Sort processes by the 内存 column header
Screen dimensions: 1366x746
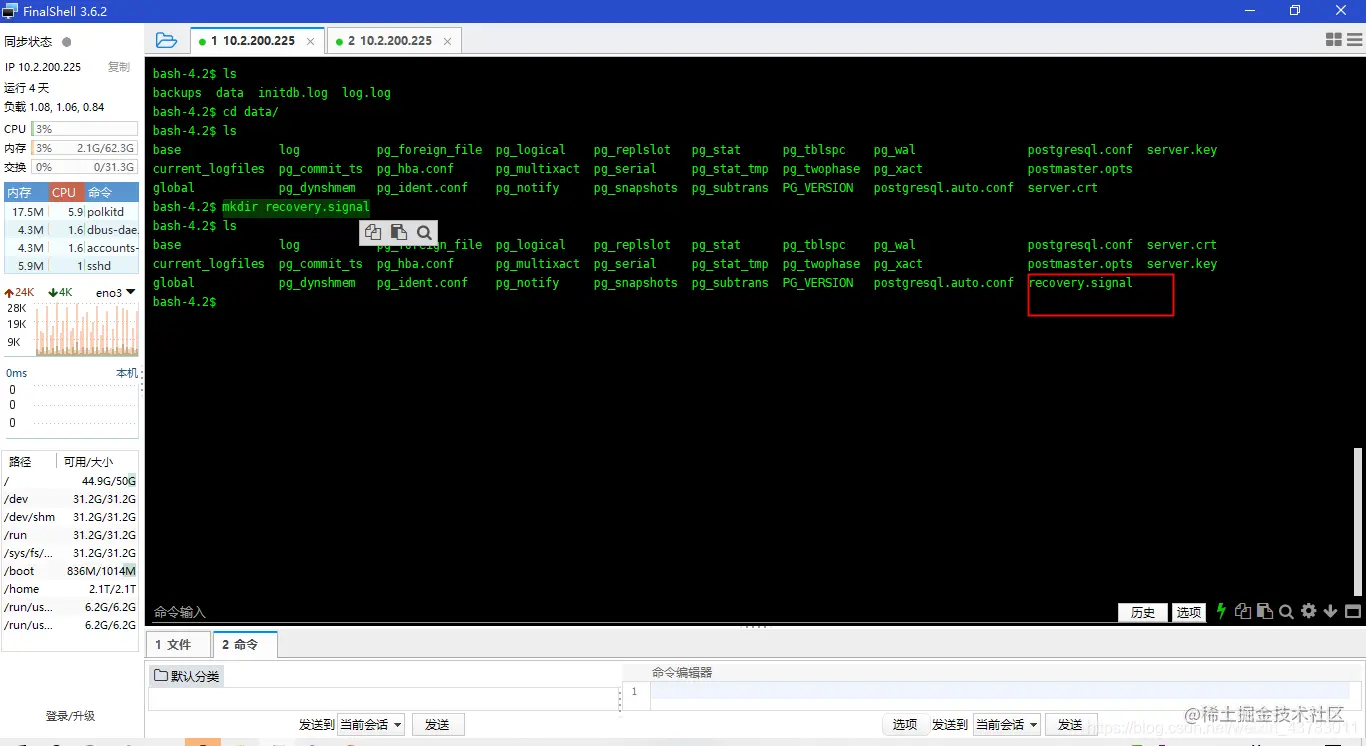click(25, 193)
